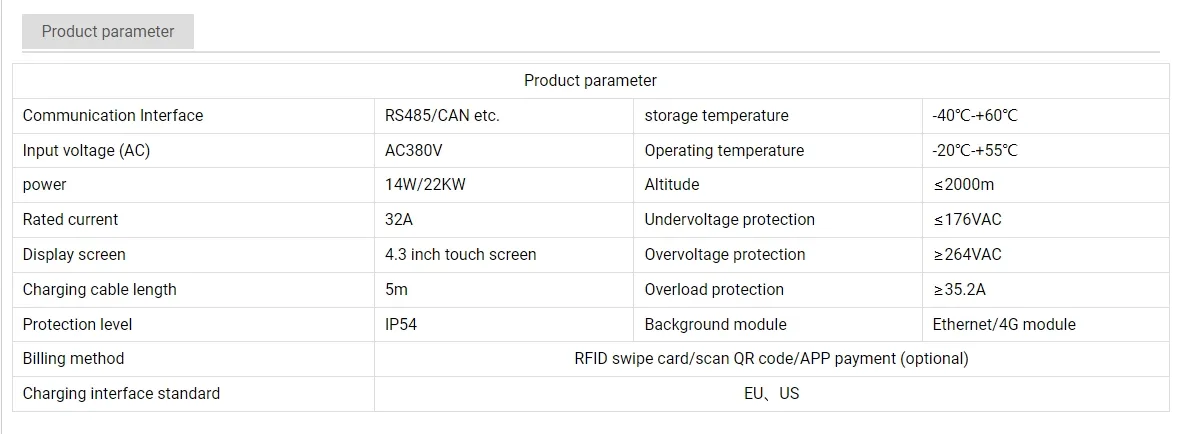Click the -40℃-+60℃ value cell
The height and width of the screenshot is (434, 1178).
pyautogui.click(x=975, y=116)
